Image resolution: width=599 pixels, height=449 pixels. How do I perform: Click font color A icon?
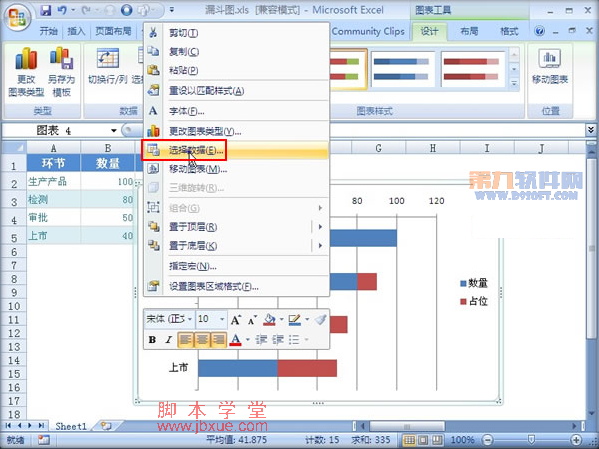235,339
